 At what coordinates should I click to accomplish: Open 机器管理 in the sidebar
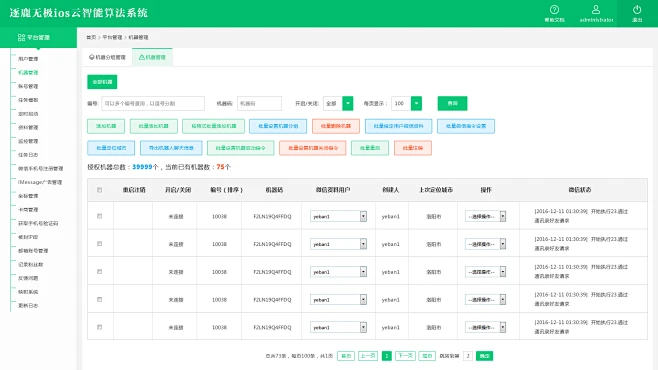pos(28,73)
